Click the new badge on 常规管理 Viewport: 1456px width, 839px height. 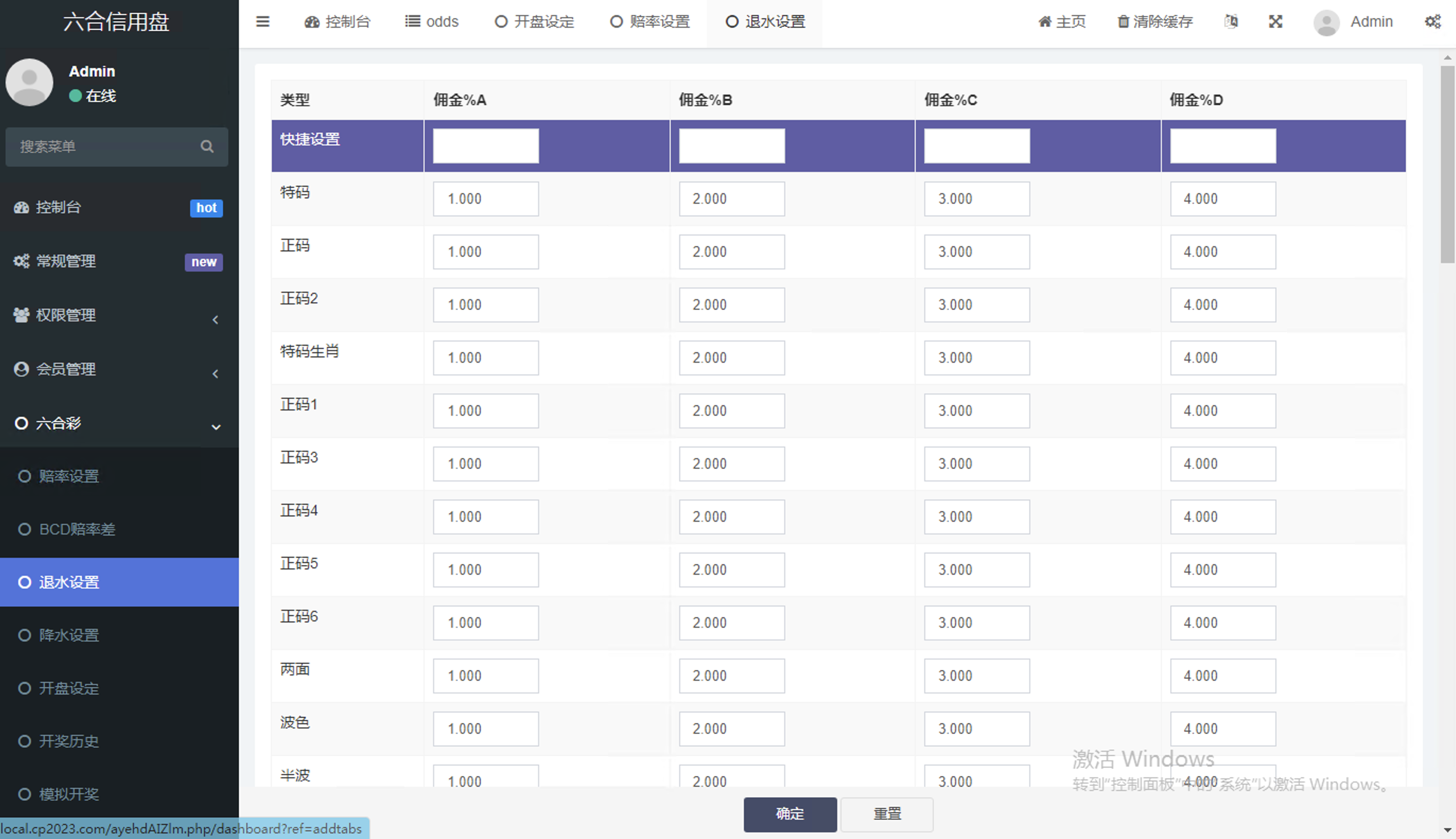click(203, 261)
